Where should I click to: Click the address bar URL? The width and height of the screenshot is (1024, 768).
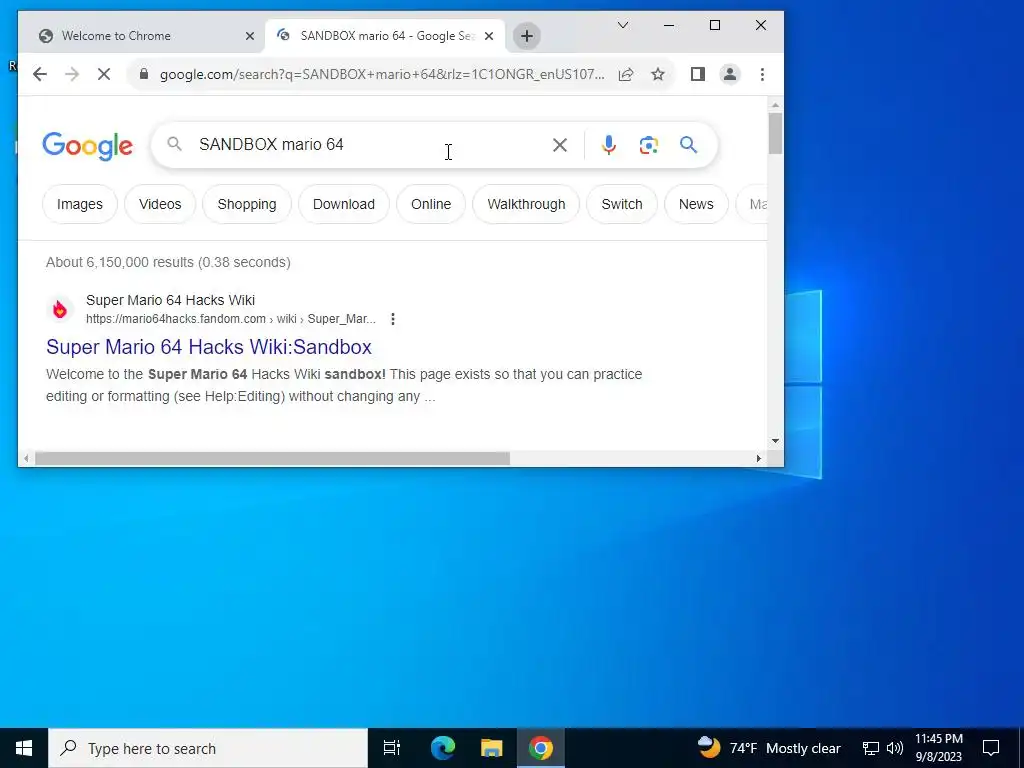coord(382,74)
